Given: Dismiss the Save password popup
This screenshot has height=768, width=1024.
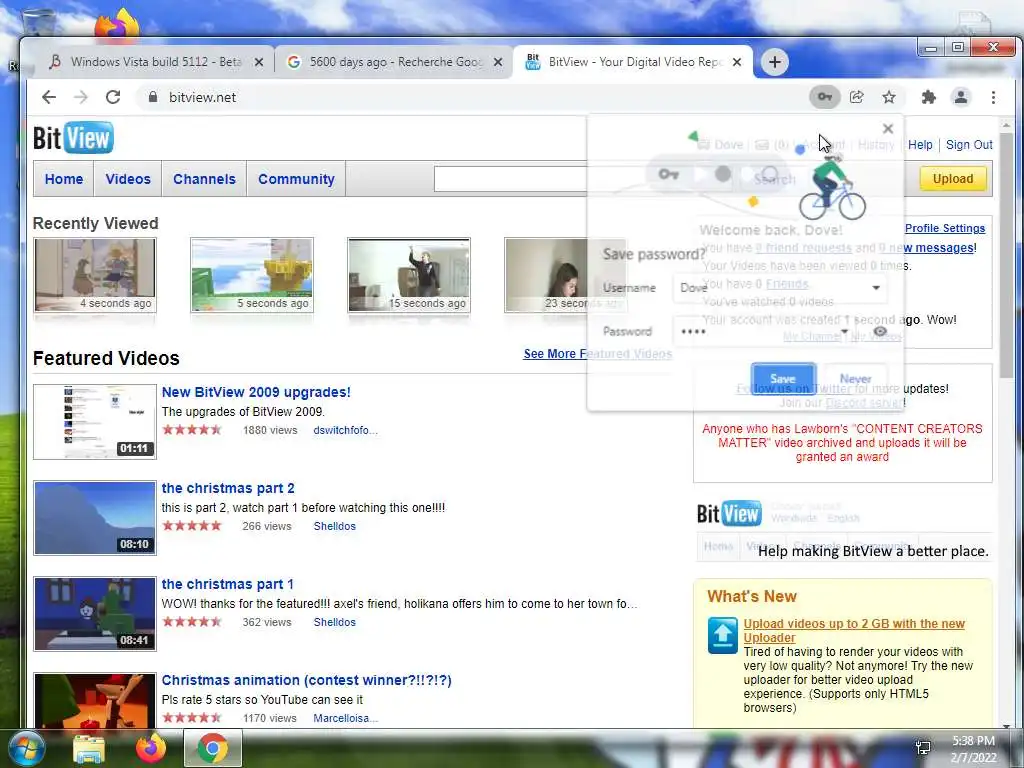Looking at the screenshot, I should coord(888,129).
